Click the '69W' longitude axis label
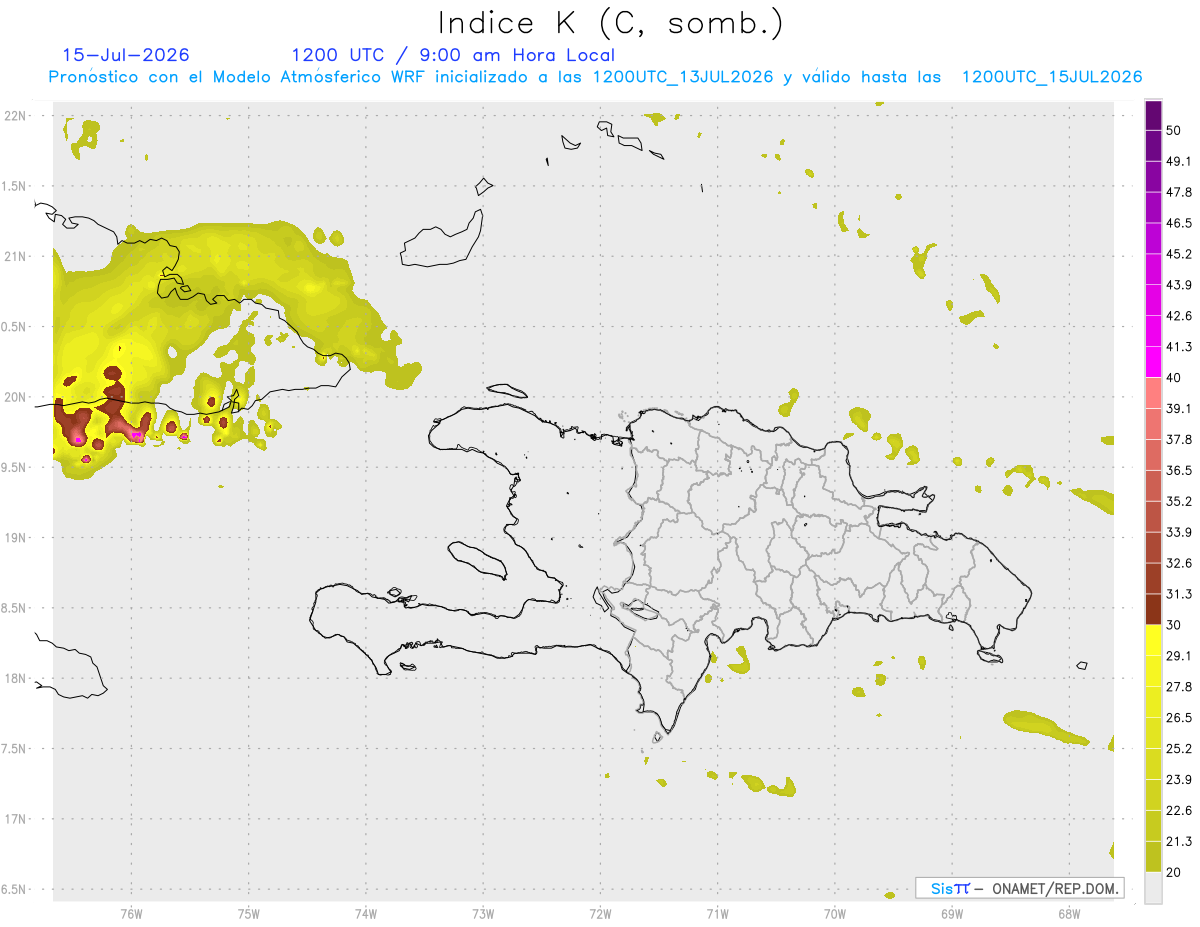Screen dimensions: 1200x927 click(952, 914)
